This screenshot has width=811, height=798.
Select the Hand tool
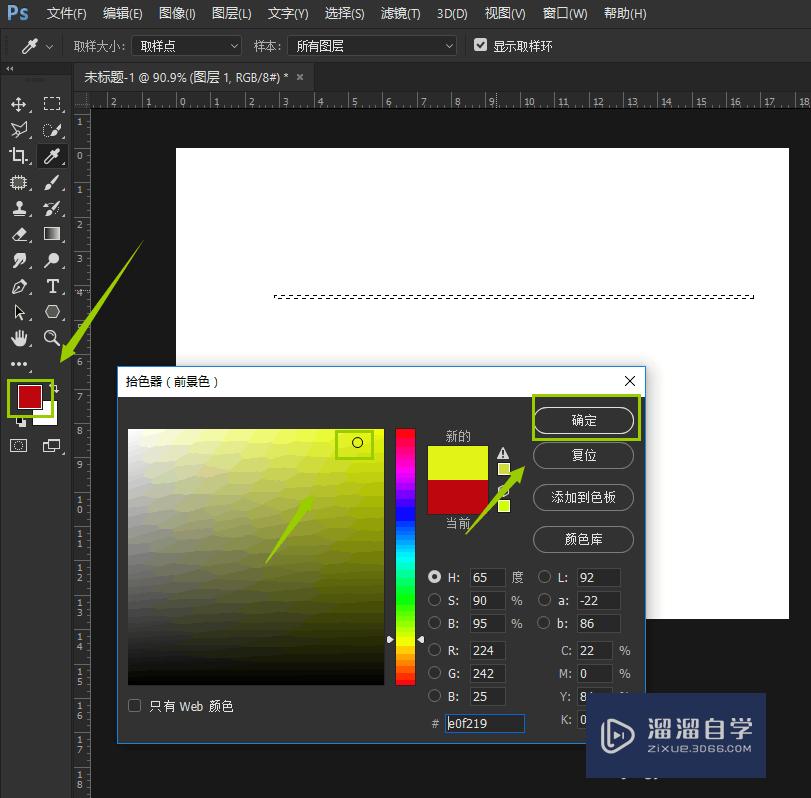[19, 338]
